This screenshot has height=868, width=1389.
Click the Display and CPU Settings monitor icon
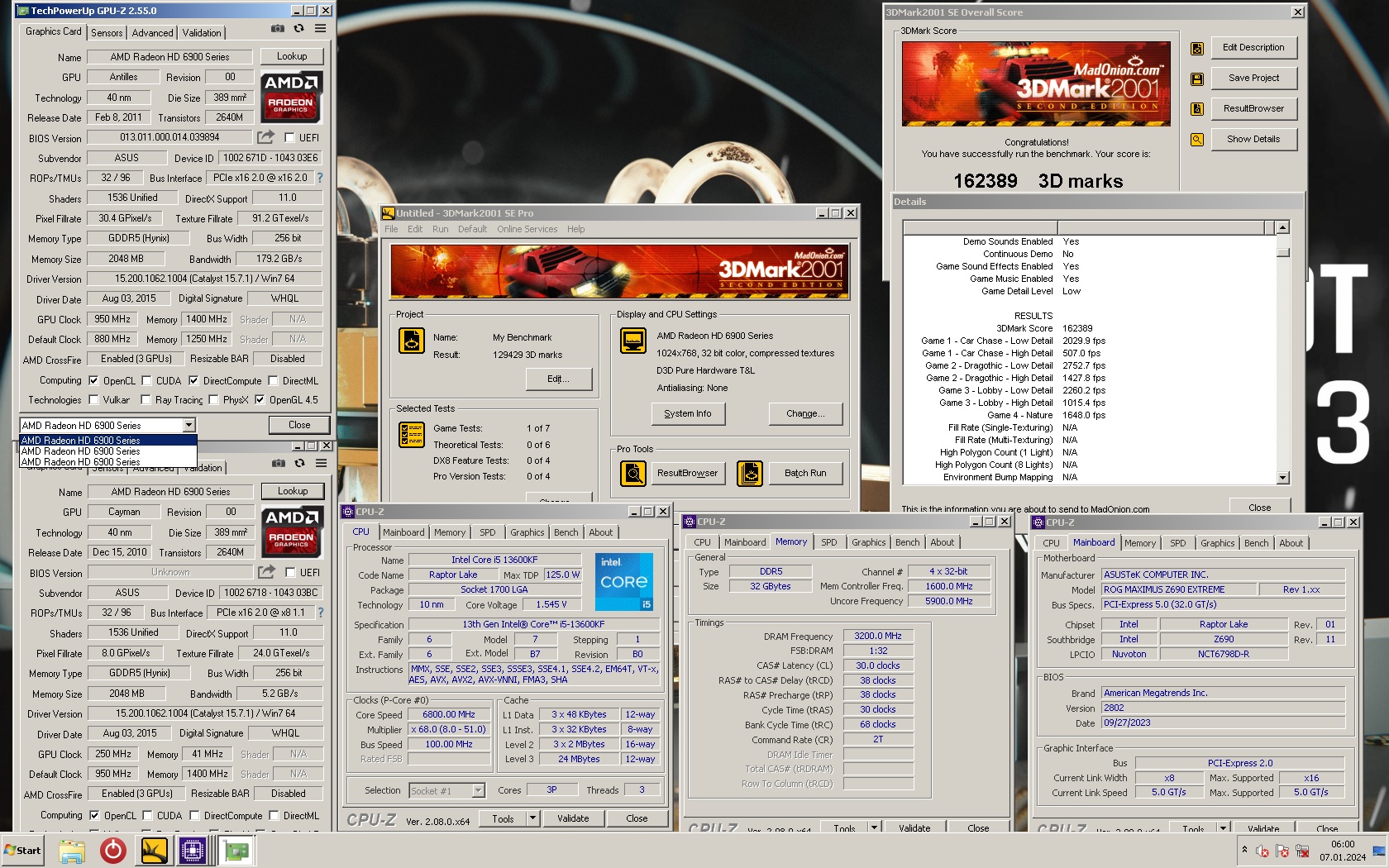633,341
